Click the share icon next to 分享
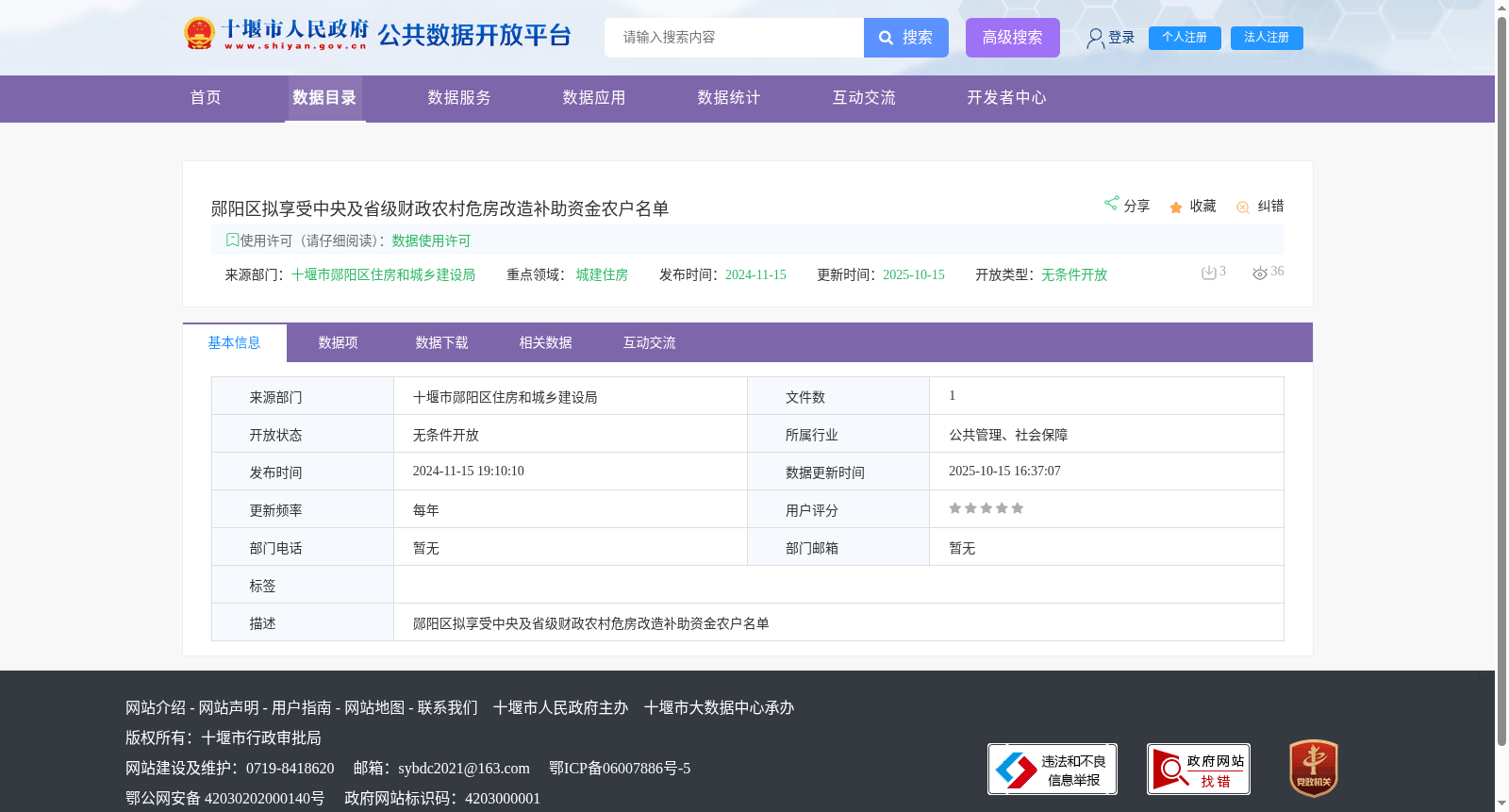 pyautogui.click(x=1112, y=204)
